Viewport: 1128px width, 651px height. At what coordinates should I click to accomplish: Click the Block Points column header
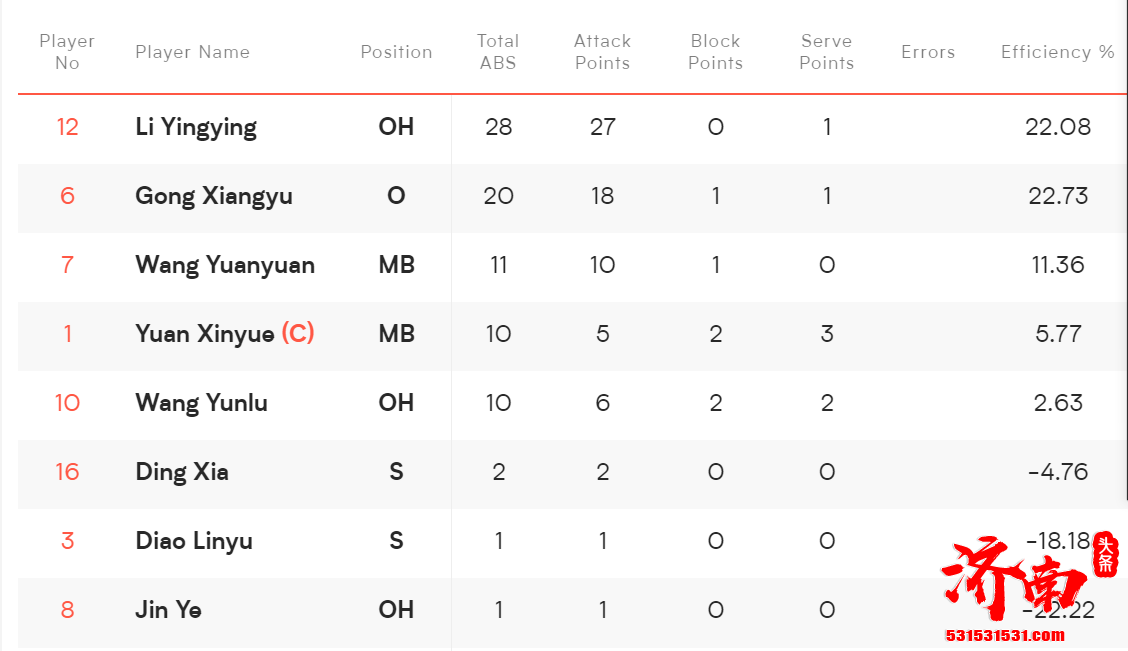(x=715, y=52)
